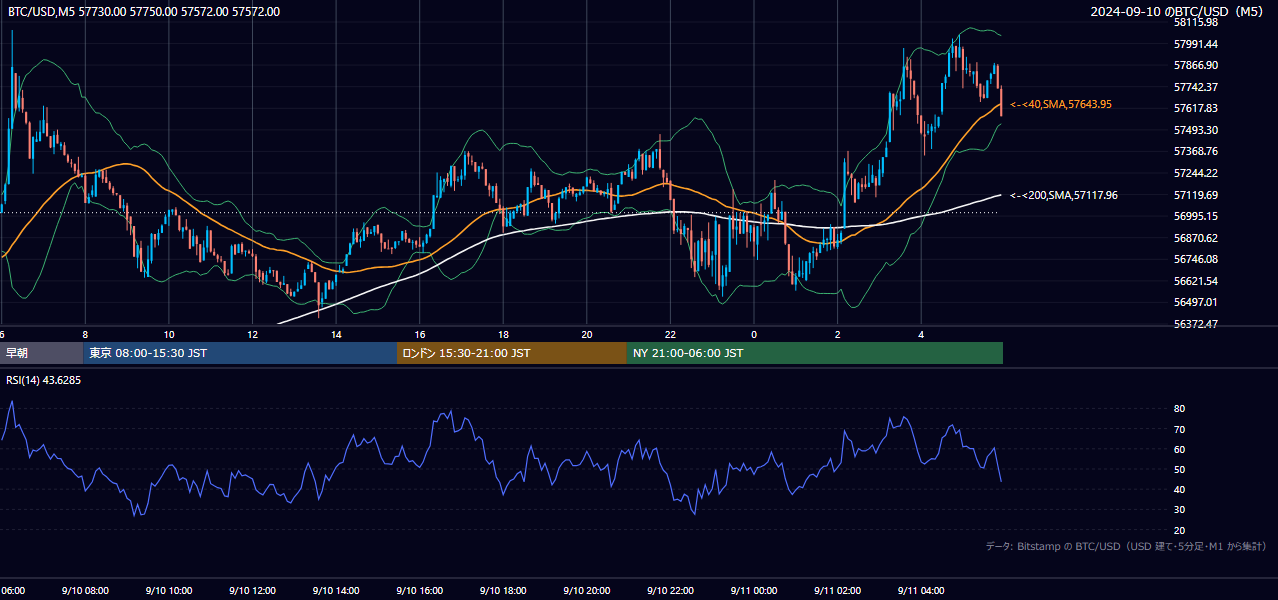Click hour tick 14 under price chart
Viewport: 1278px width, 600px height.
click(336, 335)
